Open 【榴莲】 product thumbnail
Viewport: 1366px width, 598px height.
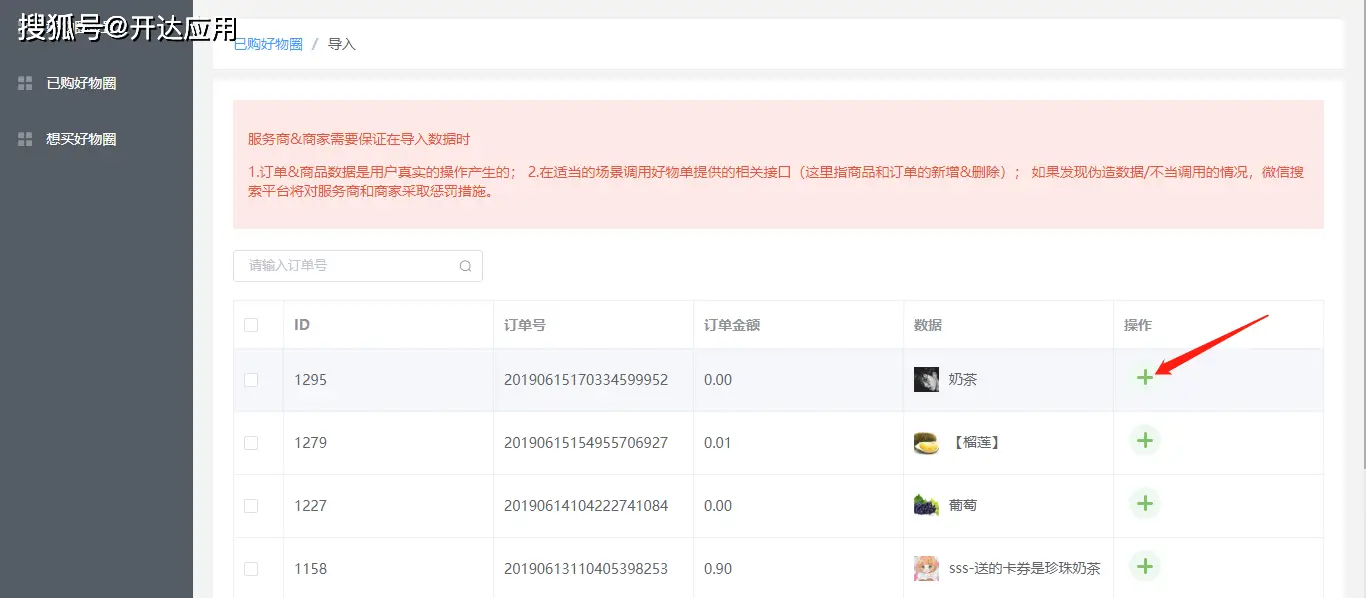click(x=926, y=442)
